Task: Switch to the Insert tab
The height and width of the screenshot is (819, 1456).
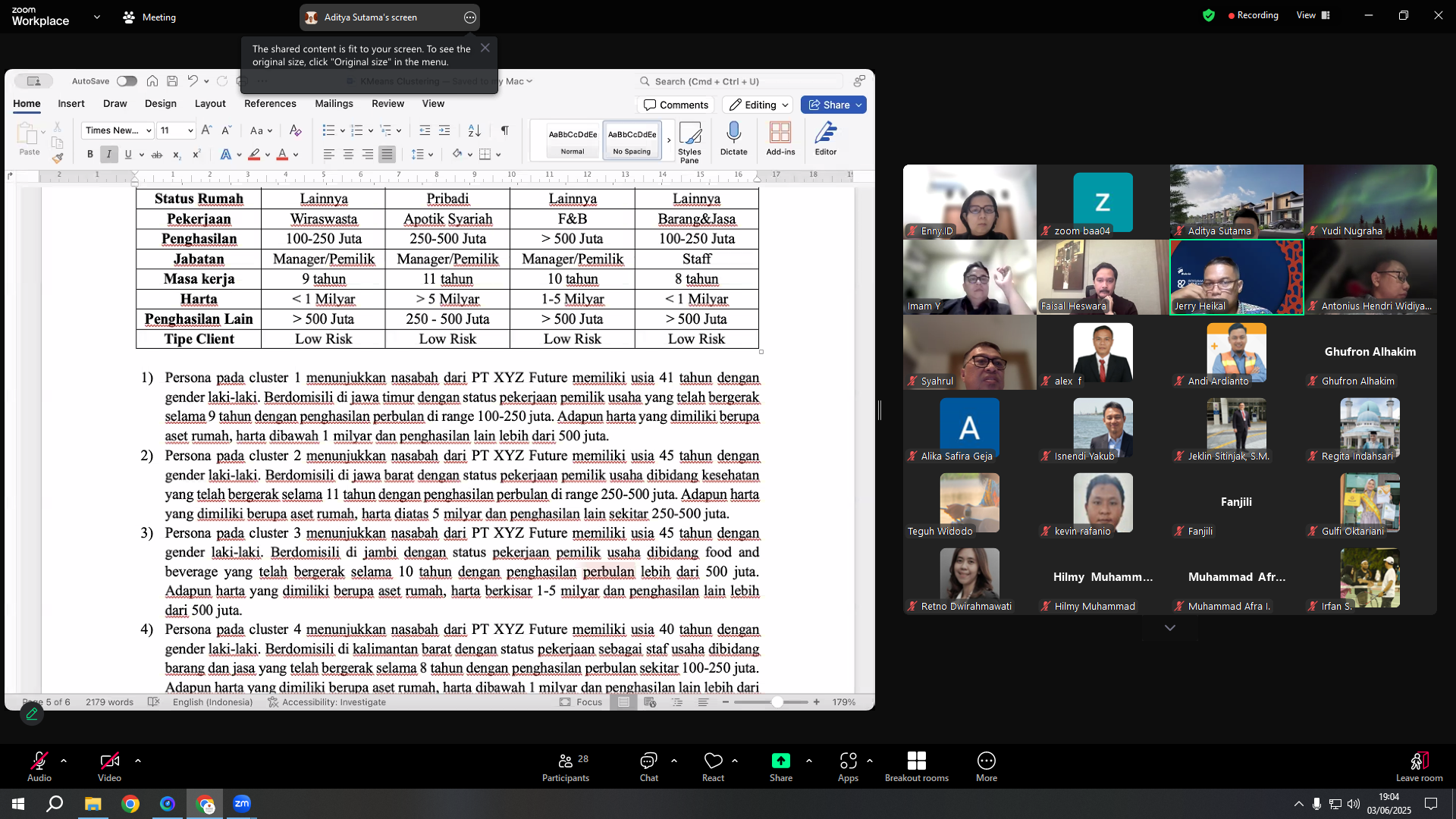Action: (71, 104)
